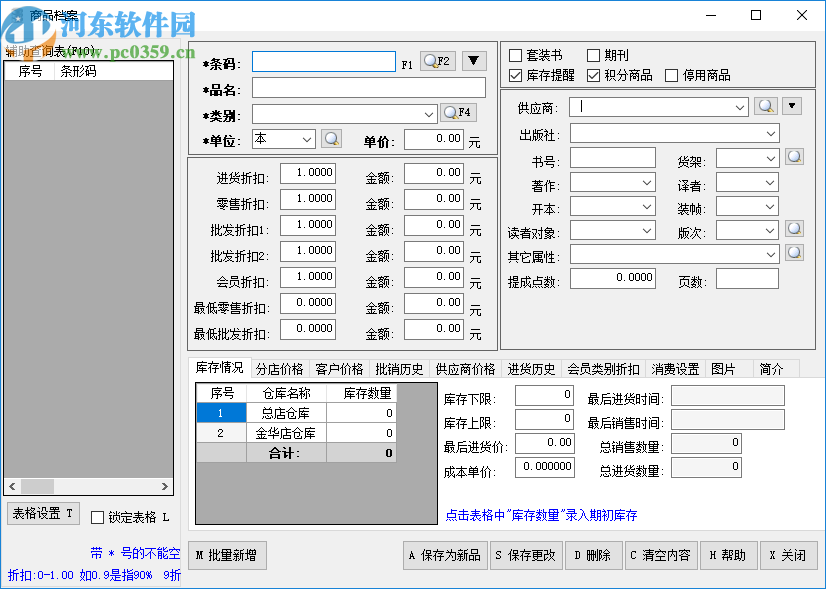Open barcode lookup with the F2 magnifier
The height and width of the screenshot is (589, 826).
(x=438, y=61)
